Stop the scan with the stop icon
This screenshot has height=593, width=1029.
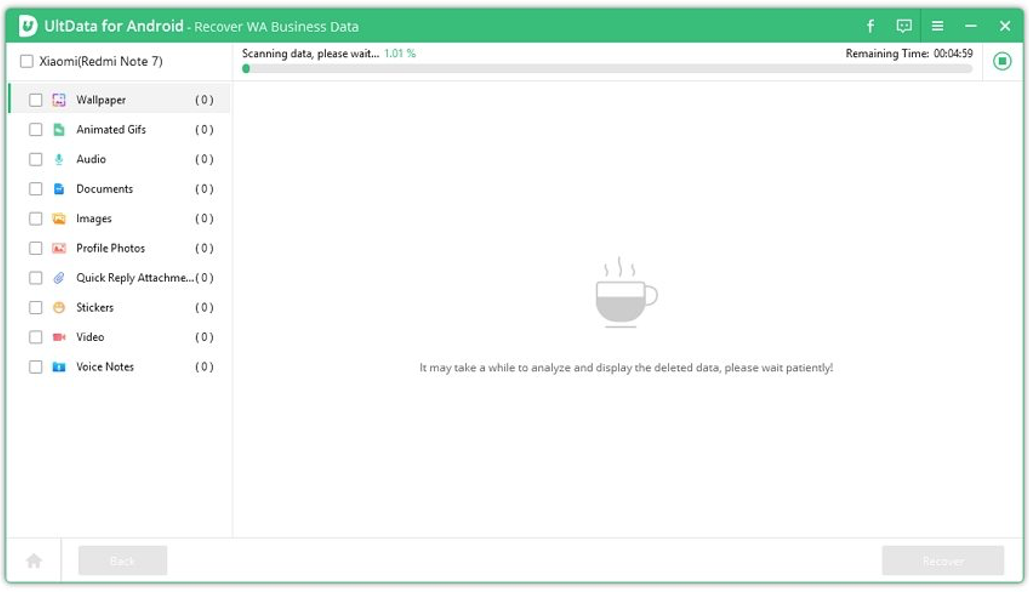point(1001,61)
